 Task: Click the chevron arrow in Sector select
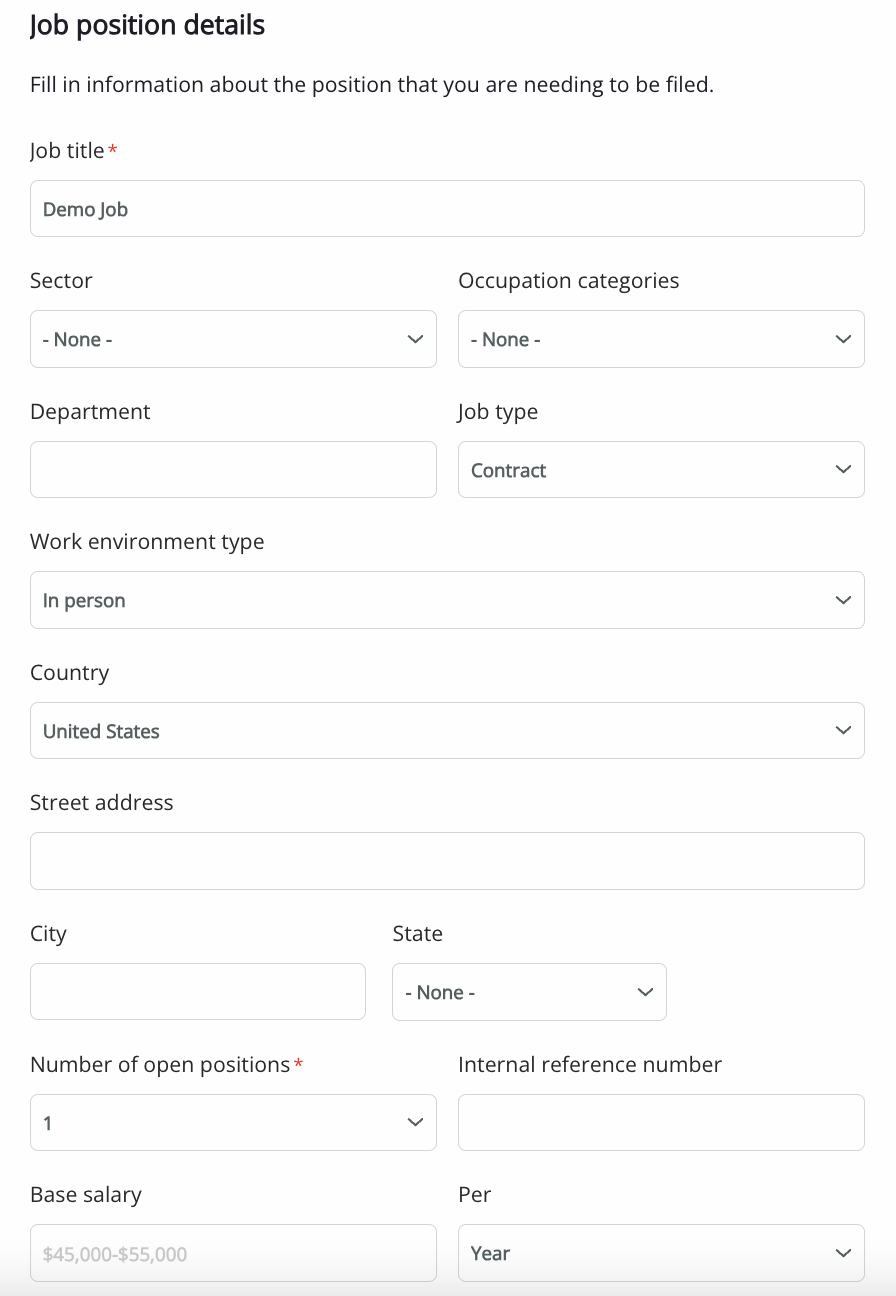click(416, 339)
